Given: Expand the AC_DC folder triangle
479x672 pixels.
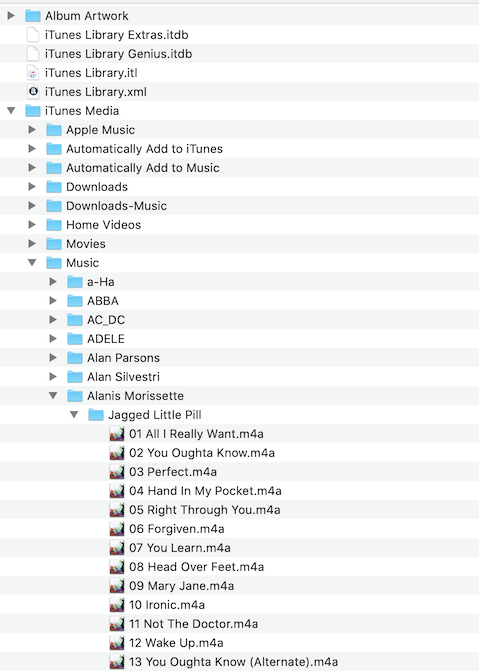Looking at the screenshot, I should tap(53, 320).
